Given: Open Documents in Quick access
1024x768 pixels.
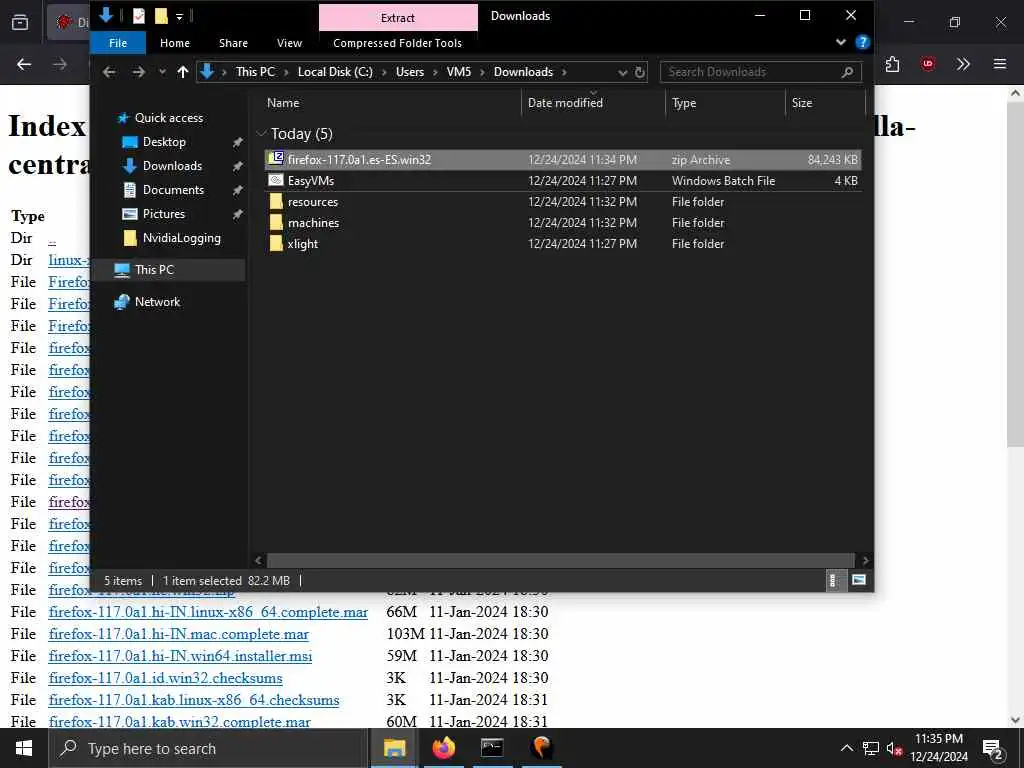Looking at the screenshot, I should [x=173, y=190].
